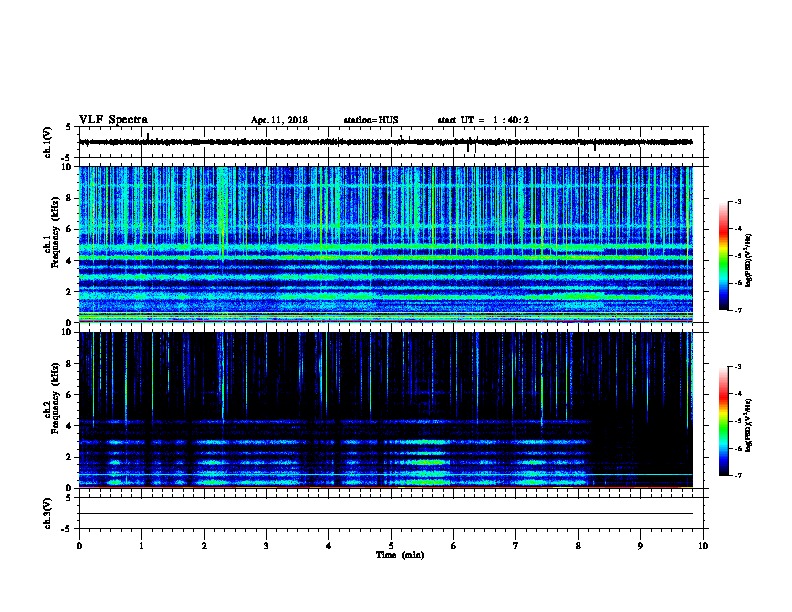Click the "VLF Spectra" plot title
792x612 pixels.
click(x=113, y=120)
